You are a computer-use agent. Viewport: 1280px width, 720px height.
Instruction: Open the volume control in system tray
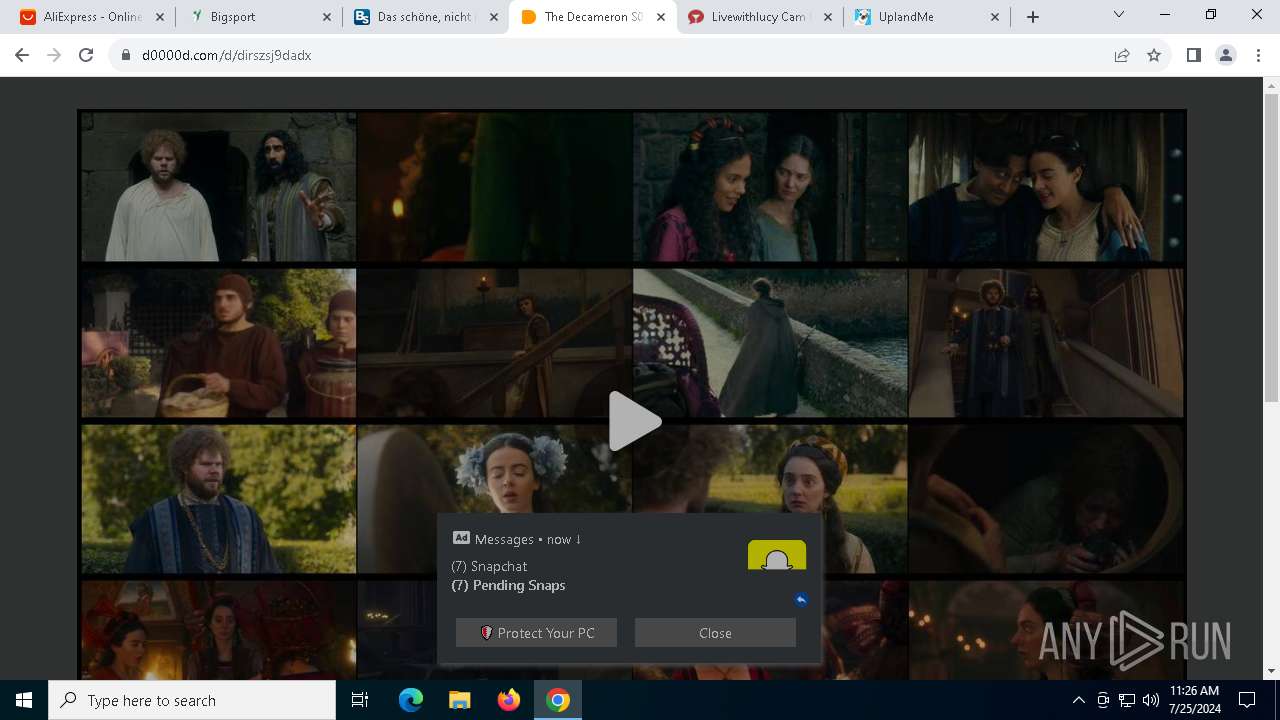click(x=1150, y=700)
